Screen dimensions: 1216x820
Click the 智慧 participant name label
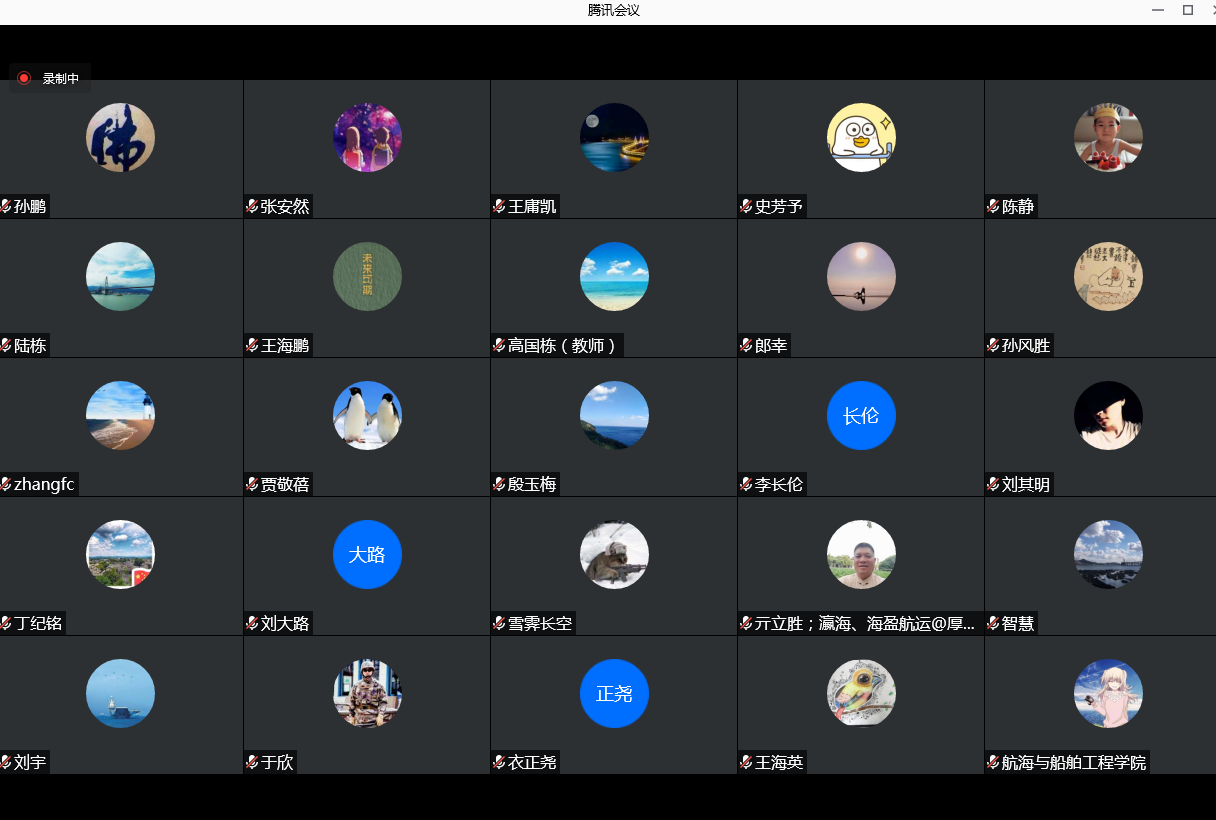(1017, 623)
